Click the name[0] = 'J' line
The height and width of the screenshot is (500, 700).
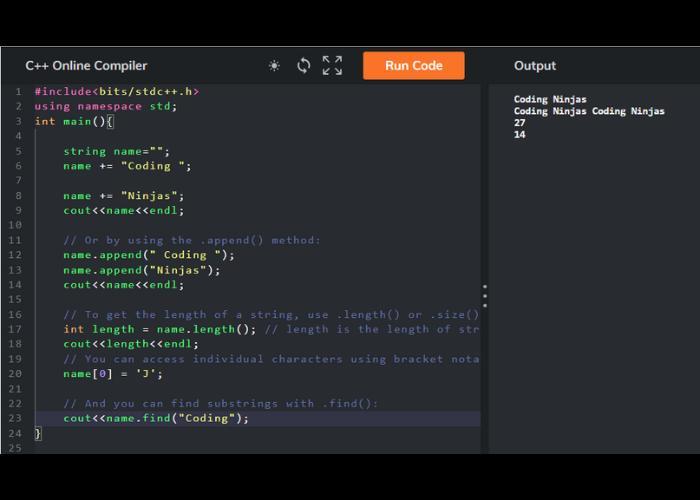(113, 374)
